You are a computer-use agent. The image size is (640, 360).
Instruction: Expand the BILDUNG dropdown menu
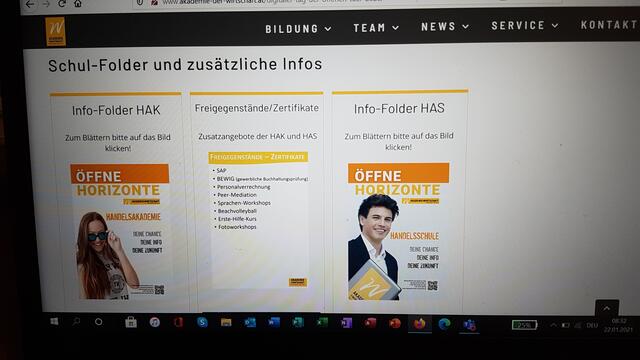[298, 29]
